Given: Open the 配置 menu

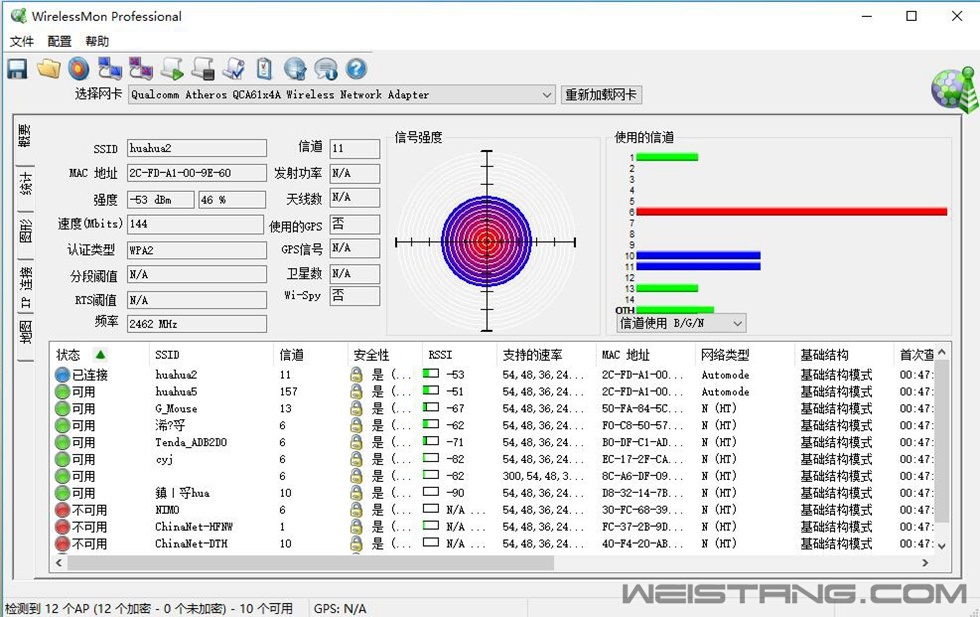Looking at the screenshot, I should point(59,42).
